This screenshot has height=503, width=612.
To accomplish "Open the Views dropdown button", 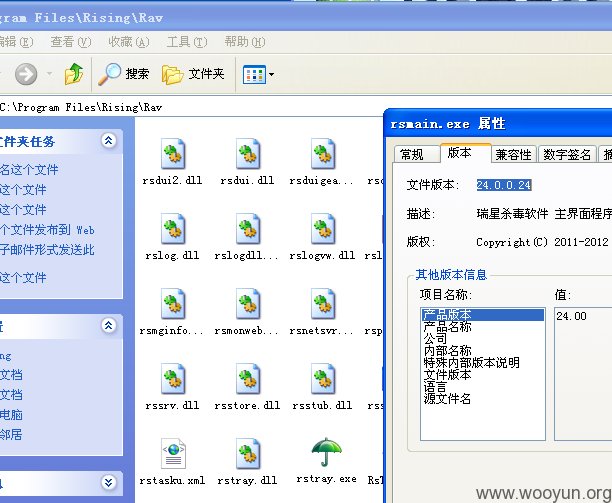I will click(258, 74).
